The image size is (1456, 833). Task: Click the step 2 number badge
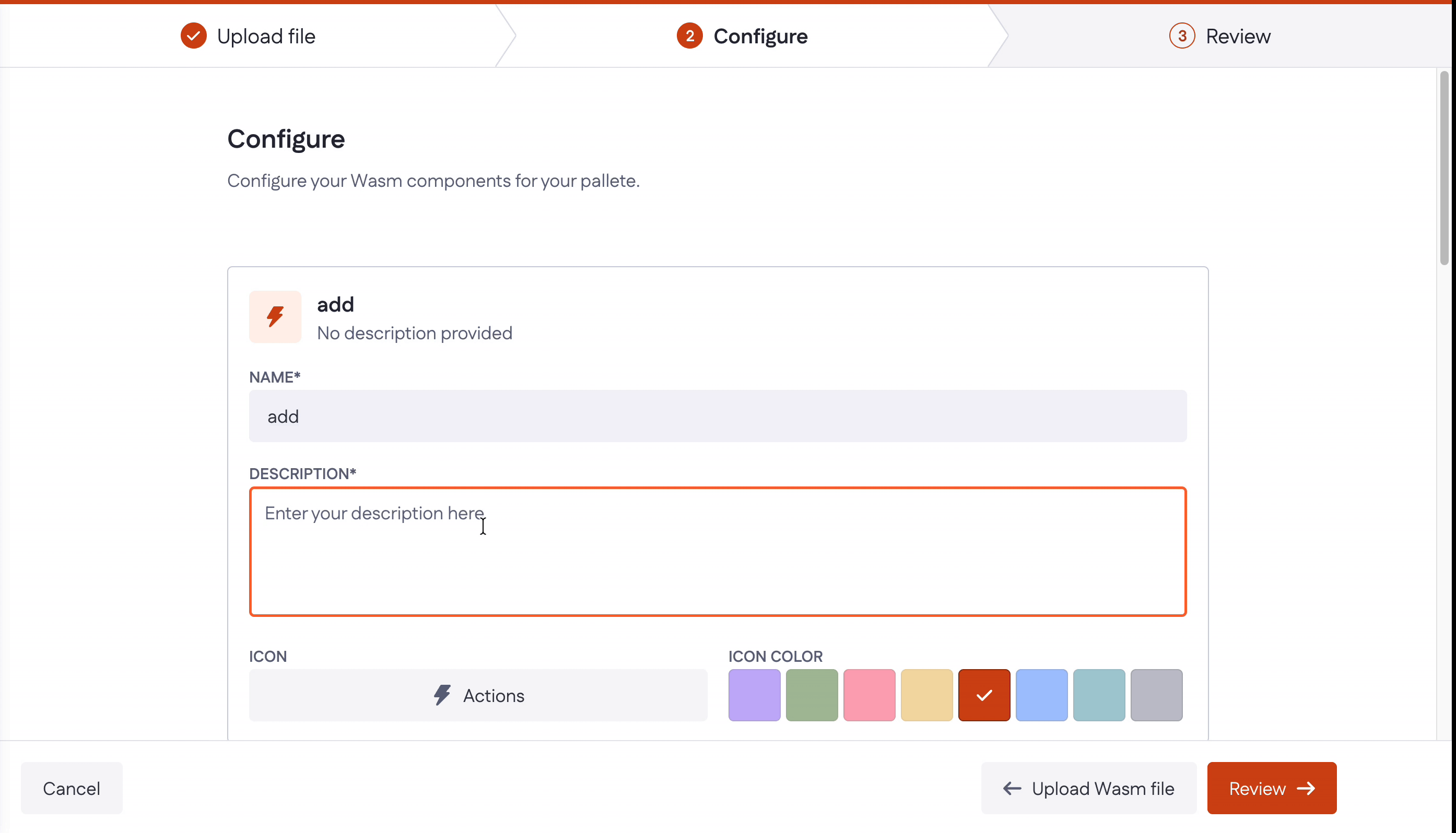point(689,36)
